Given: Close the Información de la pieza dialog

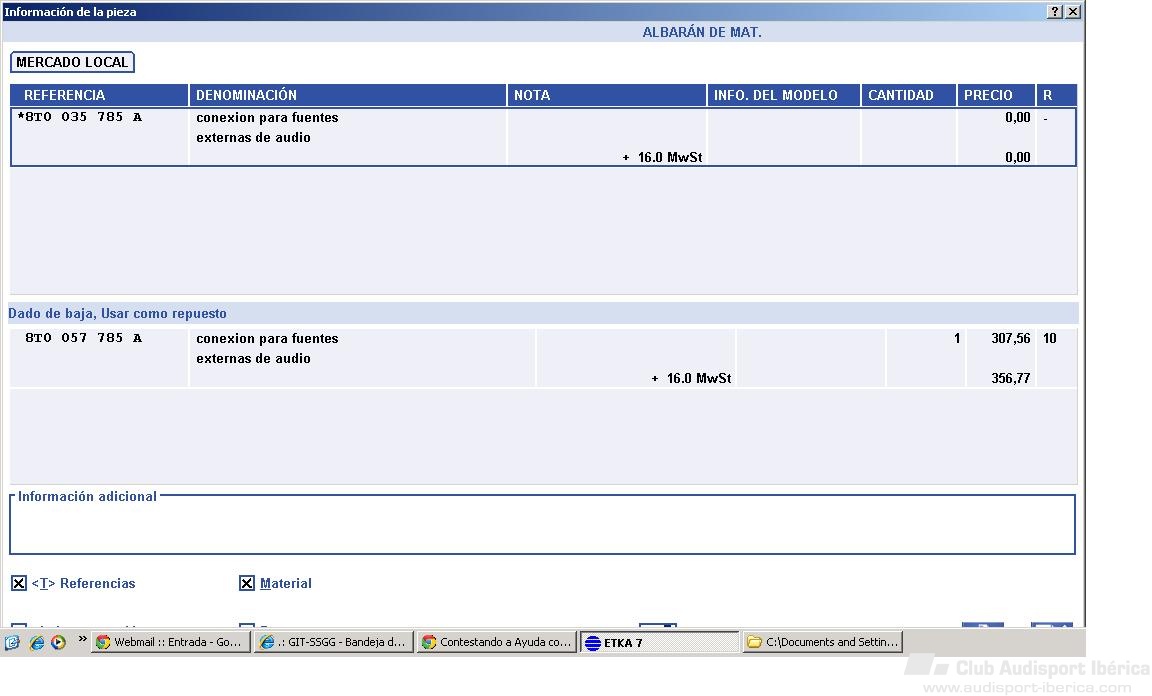Looking at the screenshot, I should pos(1073,12).
